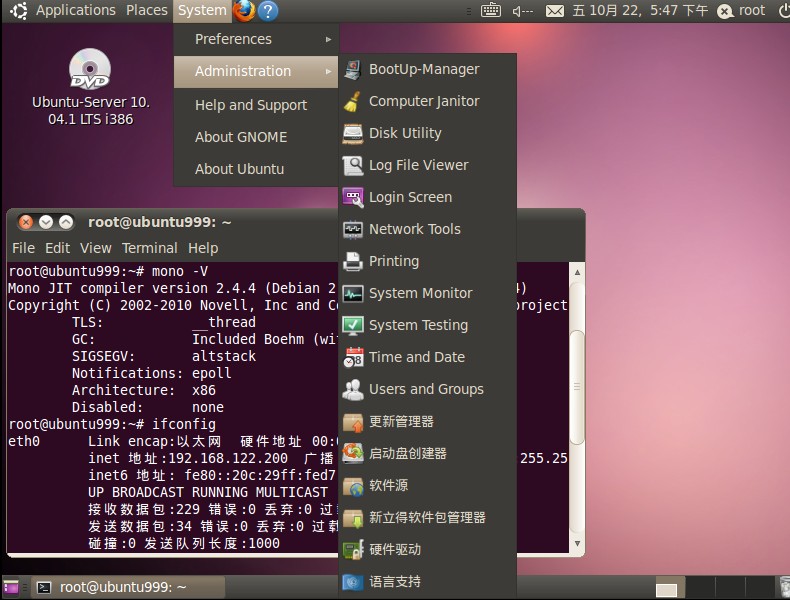Viewport: 790px width, 600px height.
Task: Click terminal scrollbar up arrow
Action: (x=577, y=272)
